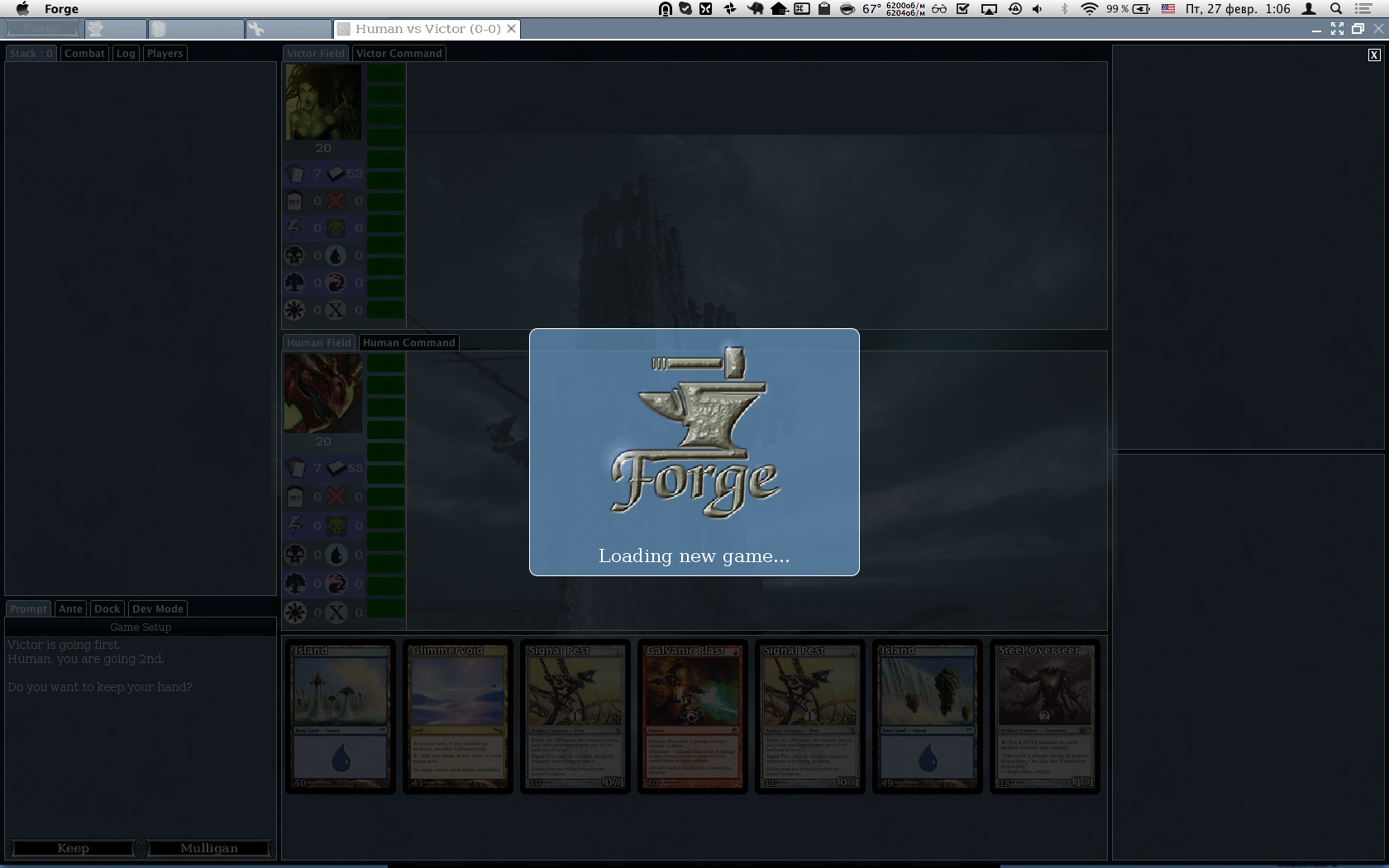Click Victor's hand cards icon
The image size is (1389, 868).
pos(295,174)
